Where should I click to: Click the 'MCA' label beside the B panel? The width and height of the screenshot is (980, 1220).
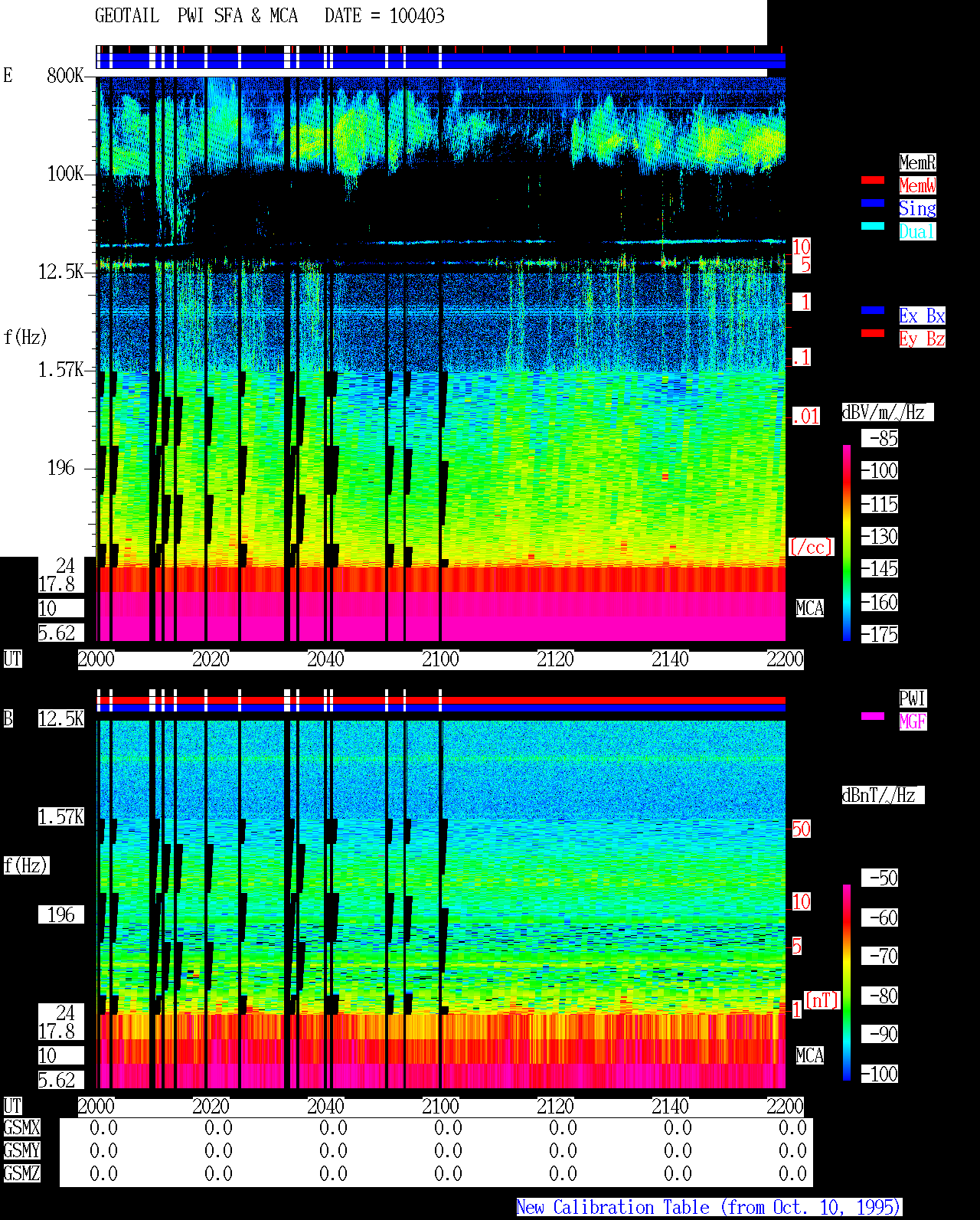point(810,1055)
